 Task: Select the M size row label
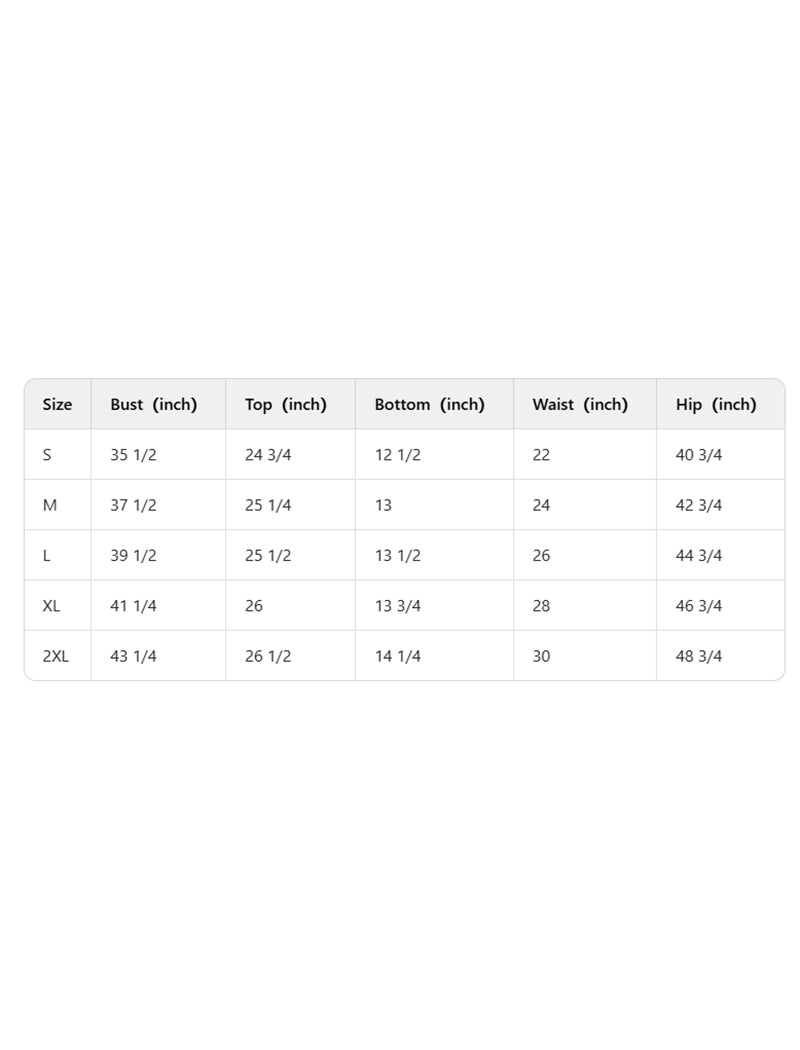coord(50,505)
